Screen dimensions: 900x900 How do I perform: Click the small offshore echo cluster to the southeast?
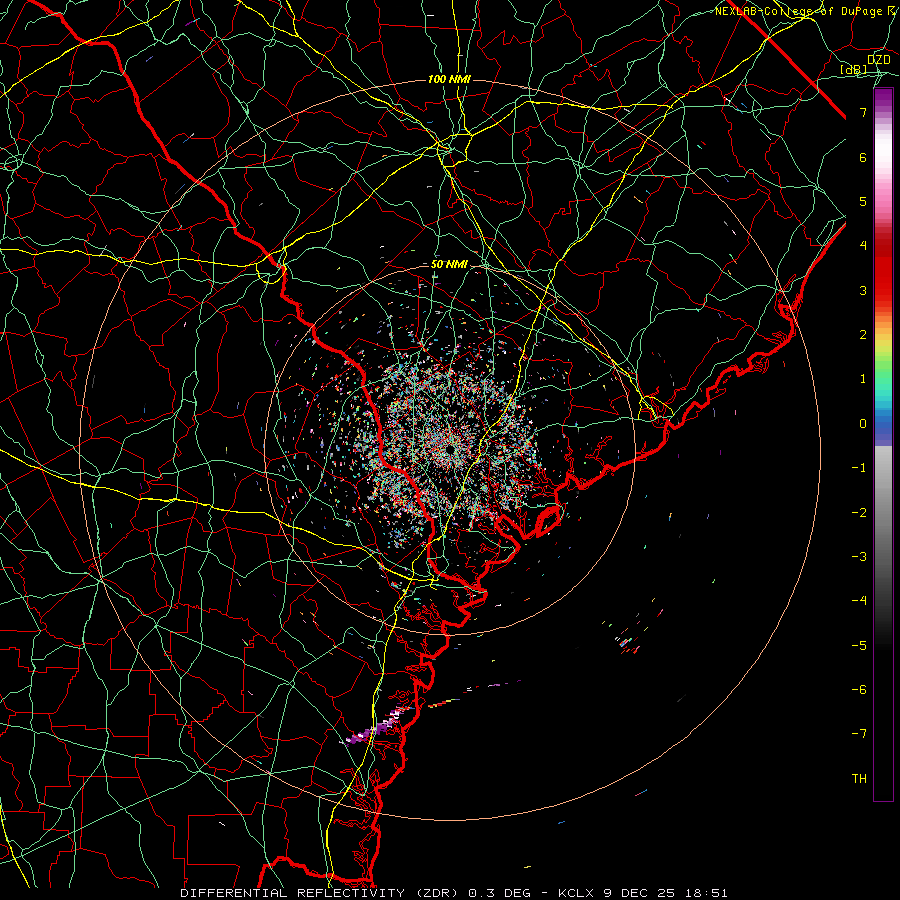[627, 644]
